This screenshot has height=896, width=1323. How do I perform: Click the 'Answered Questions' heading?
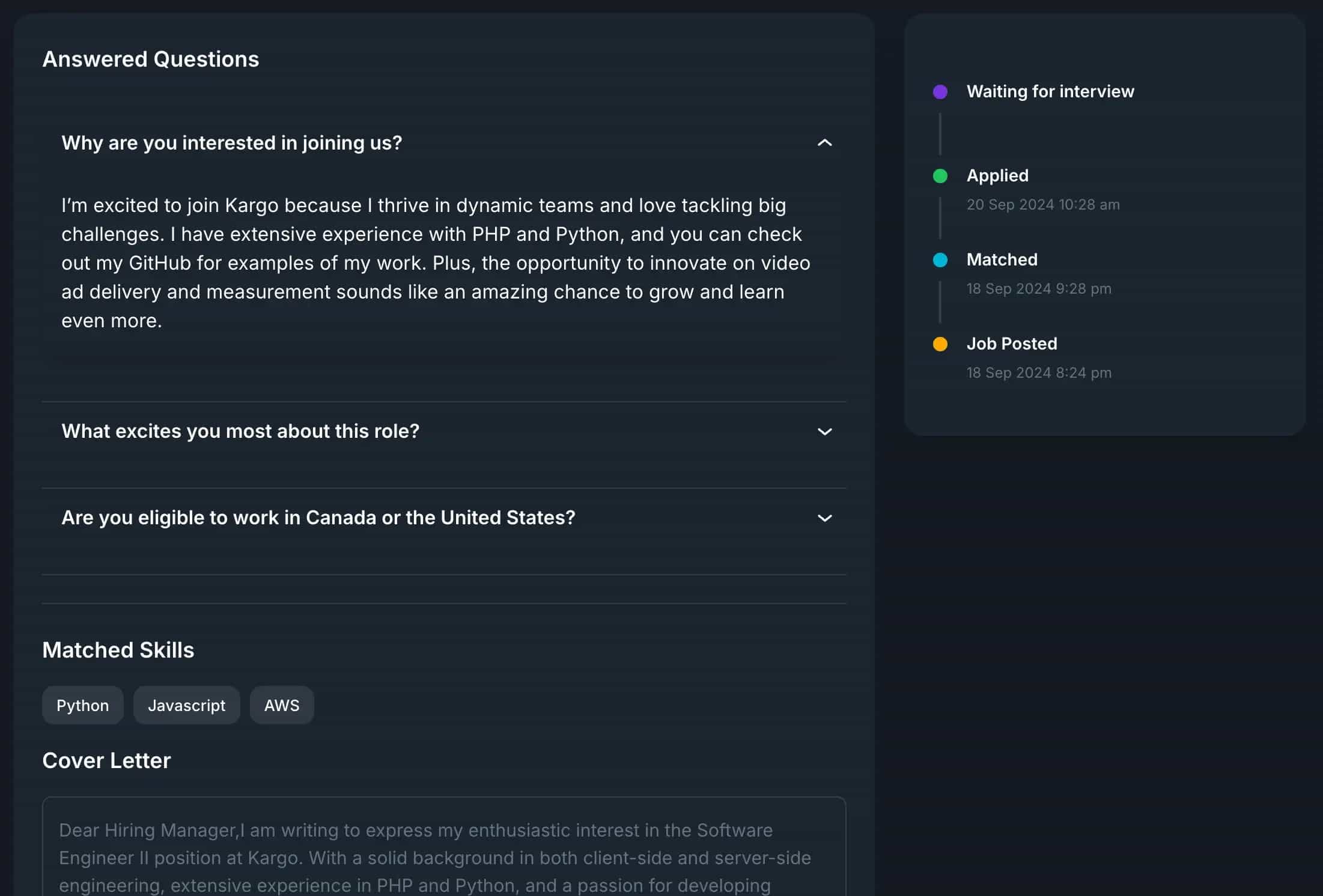point(150,59)
